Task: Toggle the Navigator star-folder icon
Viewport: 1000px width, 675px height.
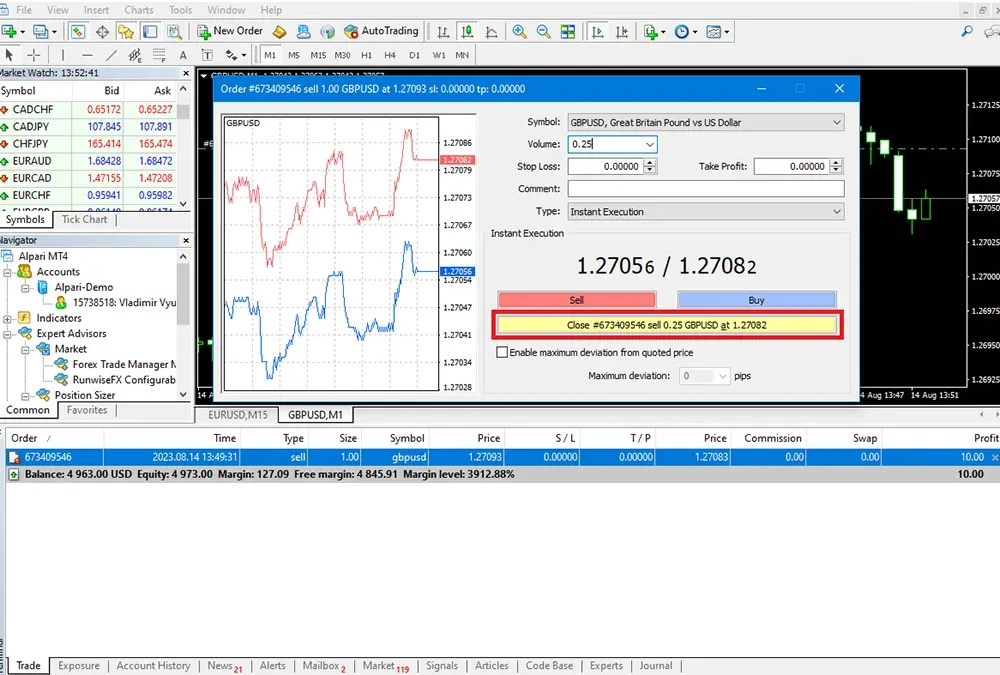Action: point(126,32)
